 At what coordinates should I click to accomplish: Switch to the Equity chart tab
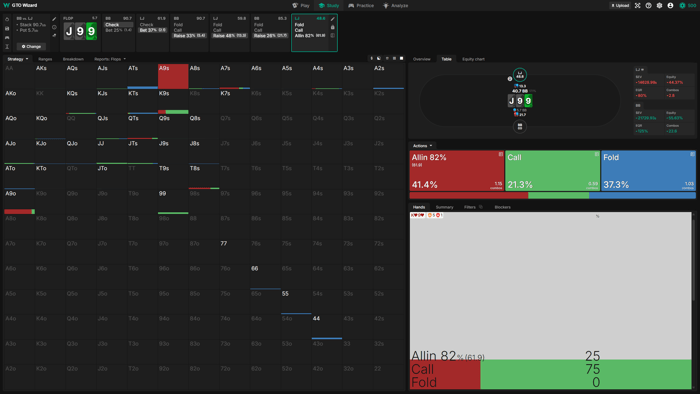click(473, 59)
